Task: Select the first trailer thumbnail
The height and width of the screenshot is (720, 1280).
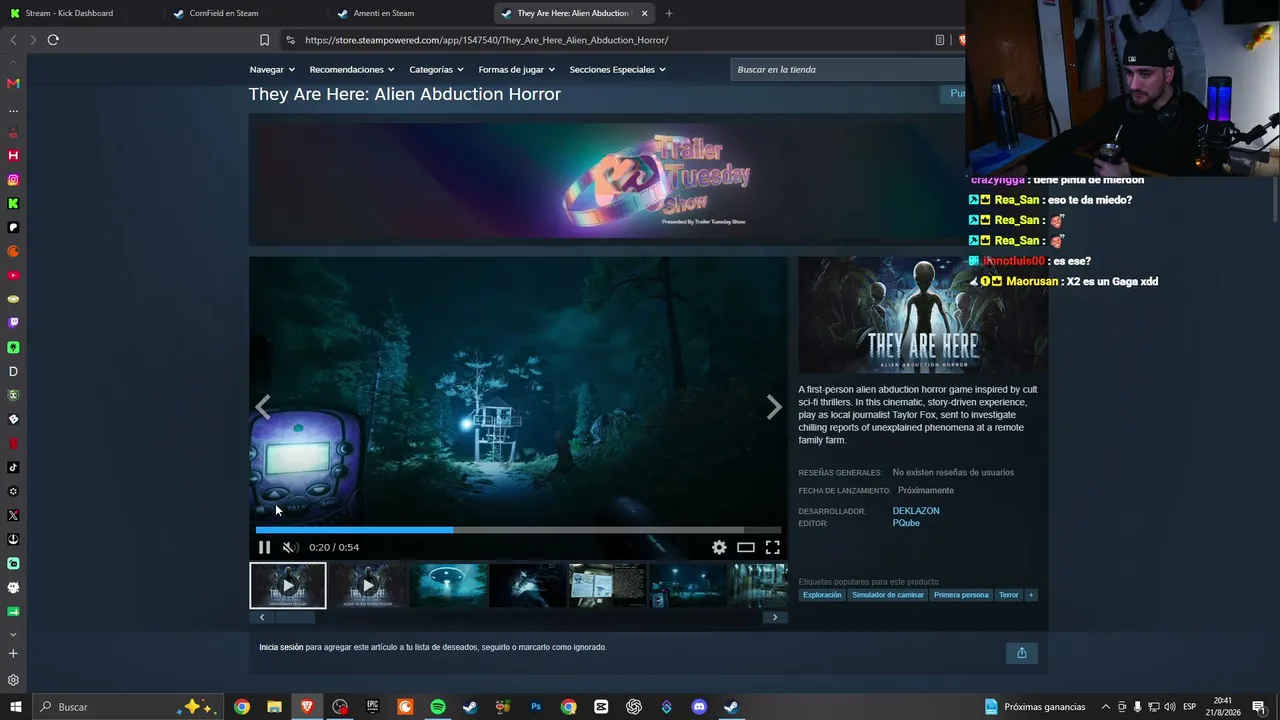Action: [x=288, y=586]
